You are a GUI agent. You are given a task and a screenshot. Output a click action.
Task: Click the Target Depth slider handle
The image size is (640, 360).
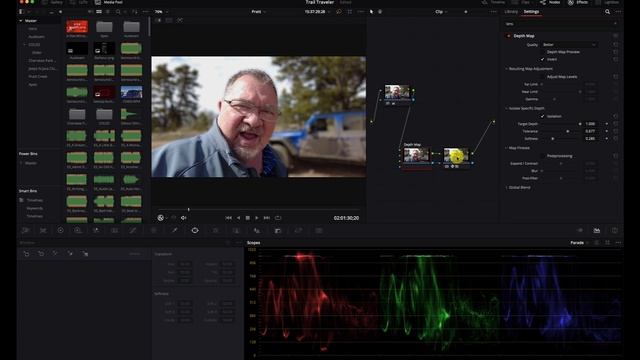580,124
